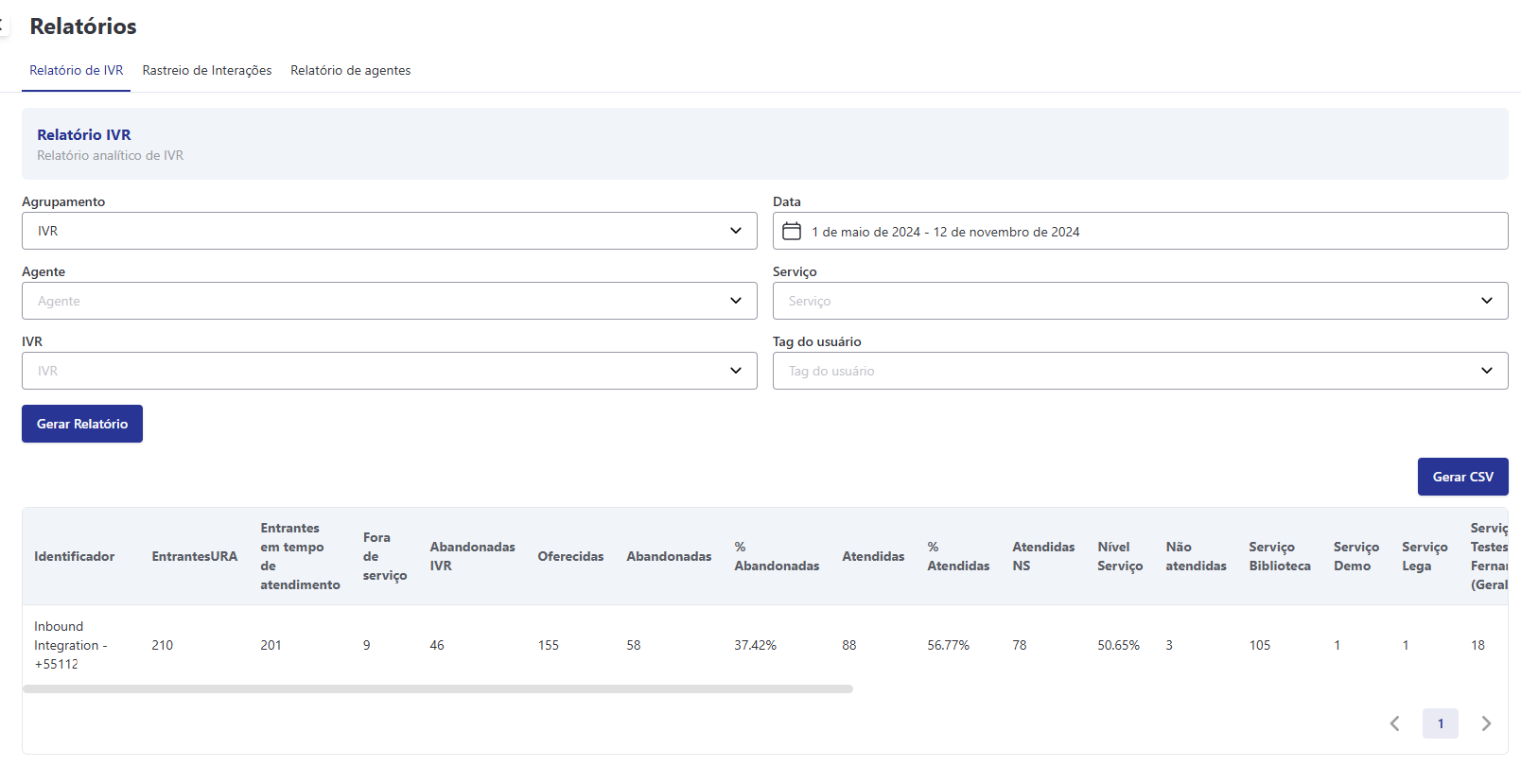
Task: Click the Identificador column header
Action: (x=75, y=556)
